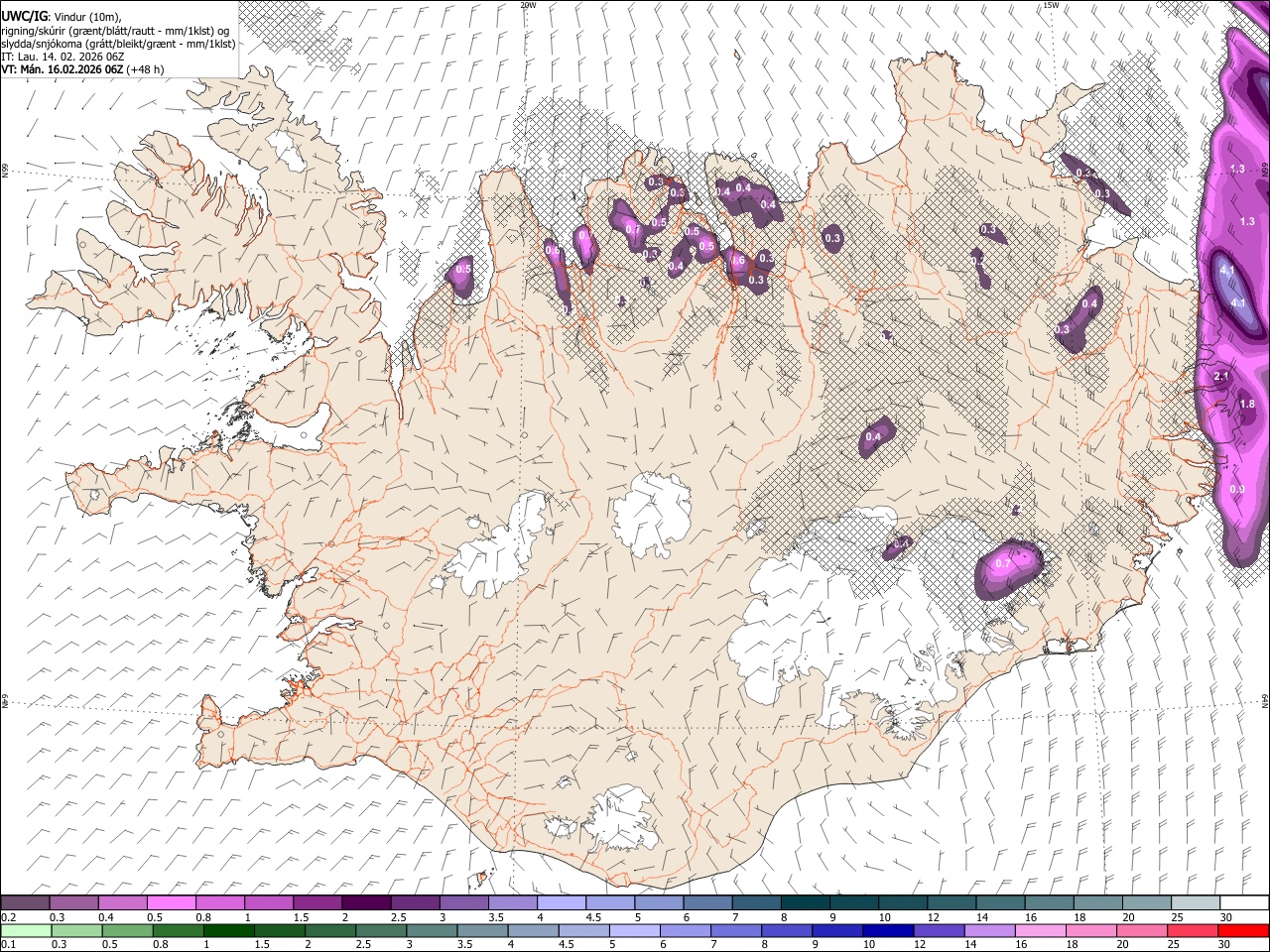The height and width of the screenshot is (952, 1270).
Task: Pick the bright red swatch after 30 in lower scale
Action: [1242, 930]
